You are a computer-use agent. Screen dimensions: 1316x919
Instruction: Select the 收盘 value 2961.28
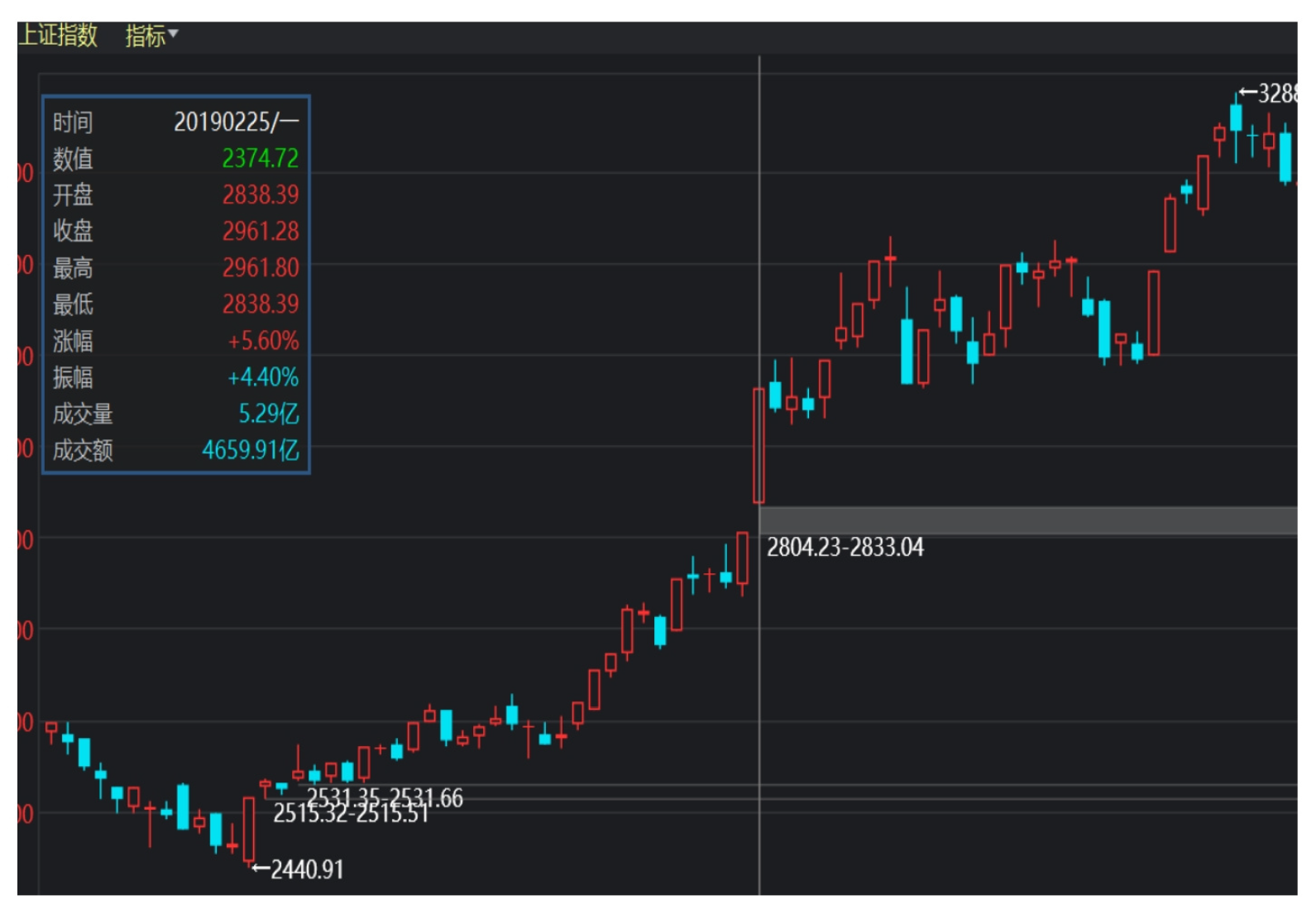[260, 232]
